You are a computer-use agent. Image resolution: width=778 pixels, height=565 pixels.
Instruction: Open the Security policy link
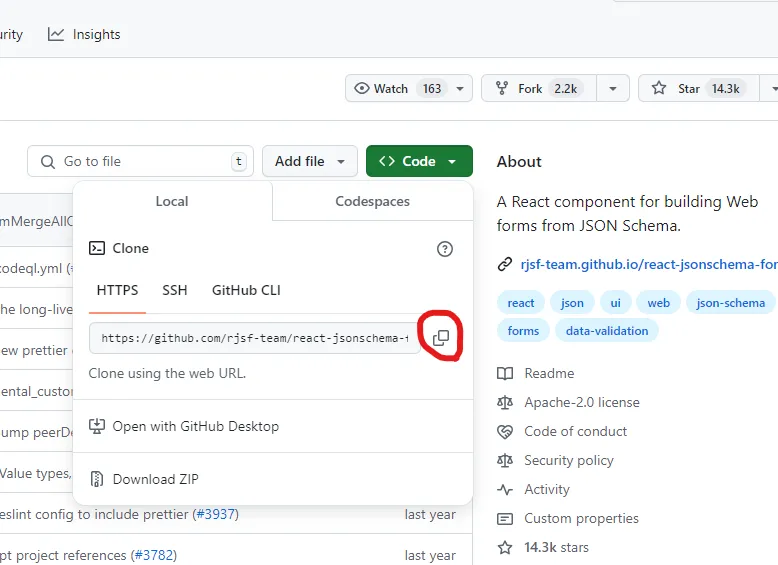pyautogui.click(x=569, y=460)
